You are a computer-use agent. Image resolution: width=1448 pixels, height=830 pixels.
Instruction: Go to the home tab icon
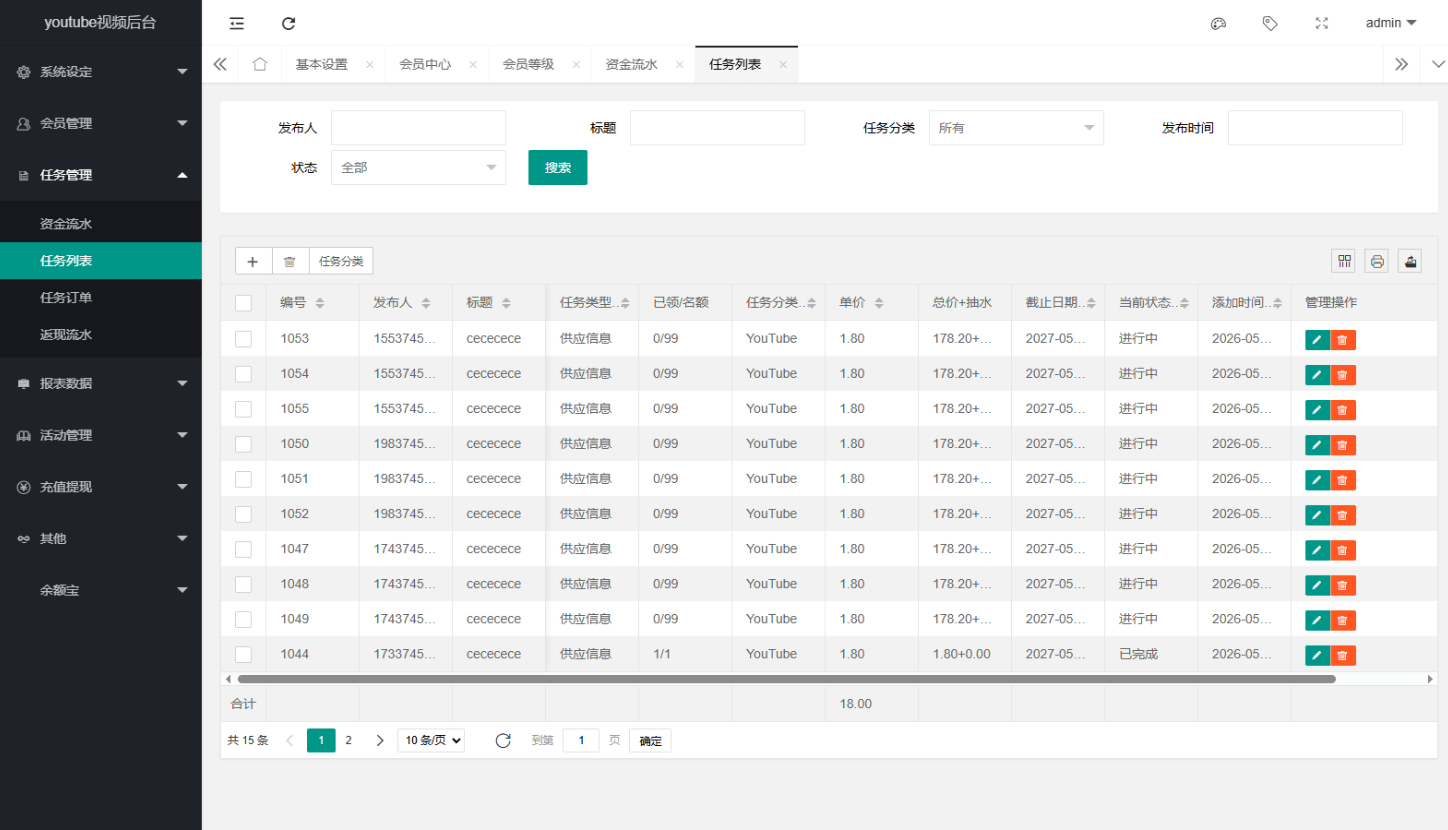point(260,64)
